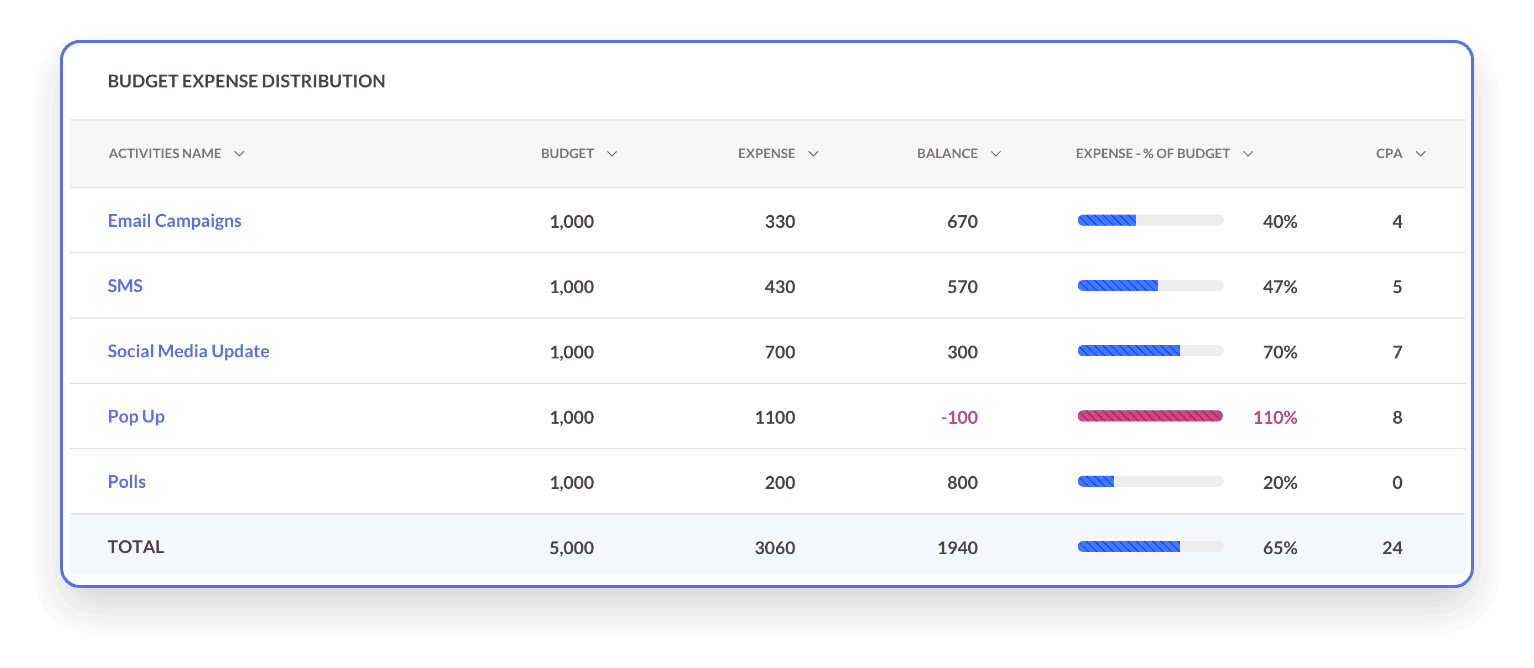
Task: Click the 65% total percentage
Action: coord(1280,548)
